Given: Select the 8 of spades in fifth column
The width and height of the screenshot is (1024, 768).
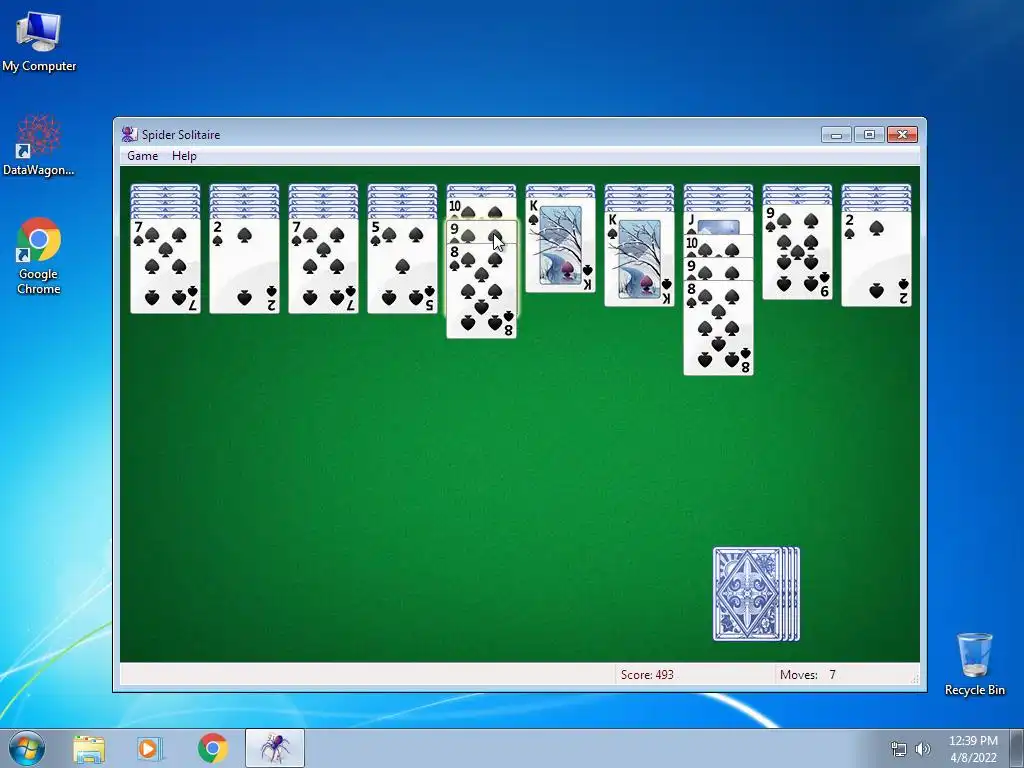Looking at the screenshot, I should click(481, 291).
